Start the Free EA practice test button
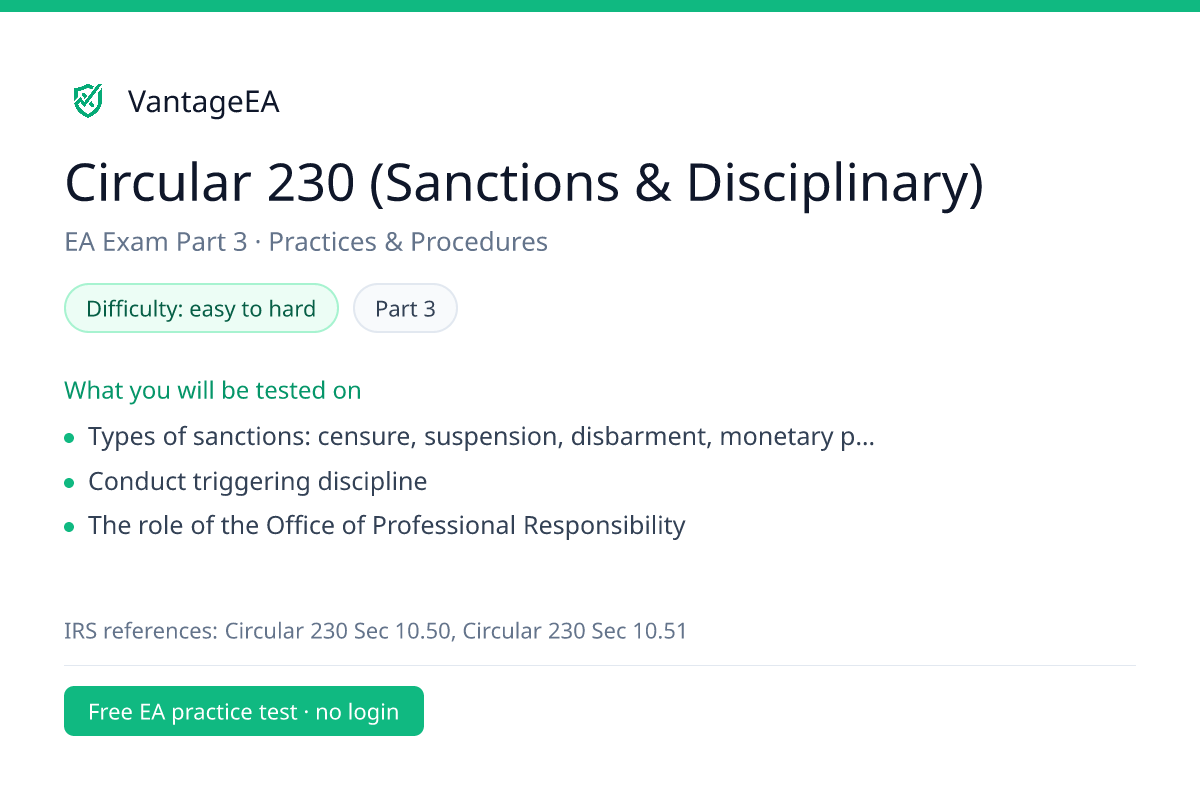 click(x=244, y=711)
